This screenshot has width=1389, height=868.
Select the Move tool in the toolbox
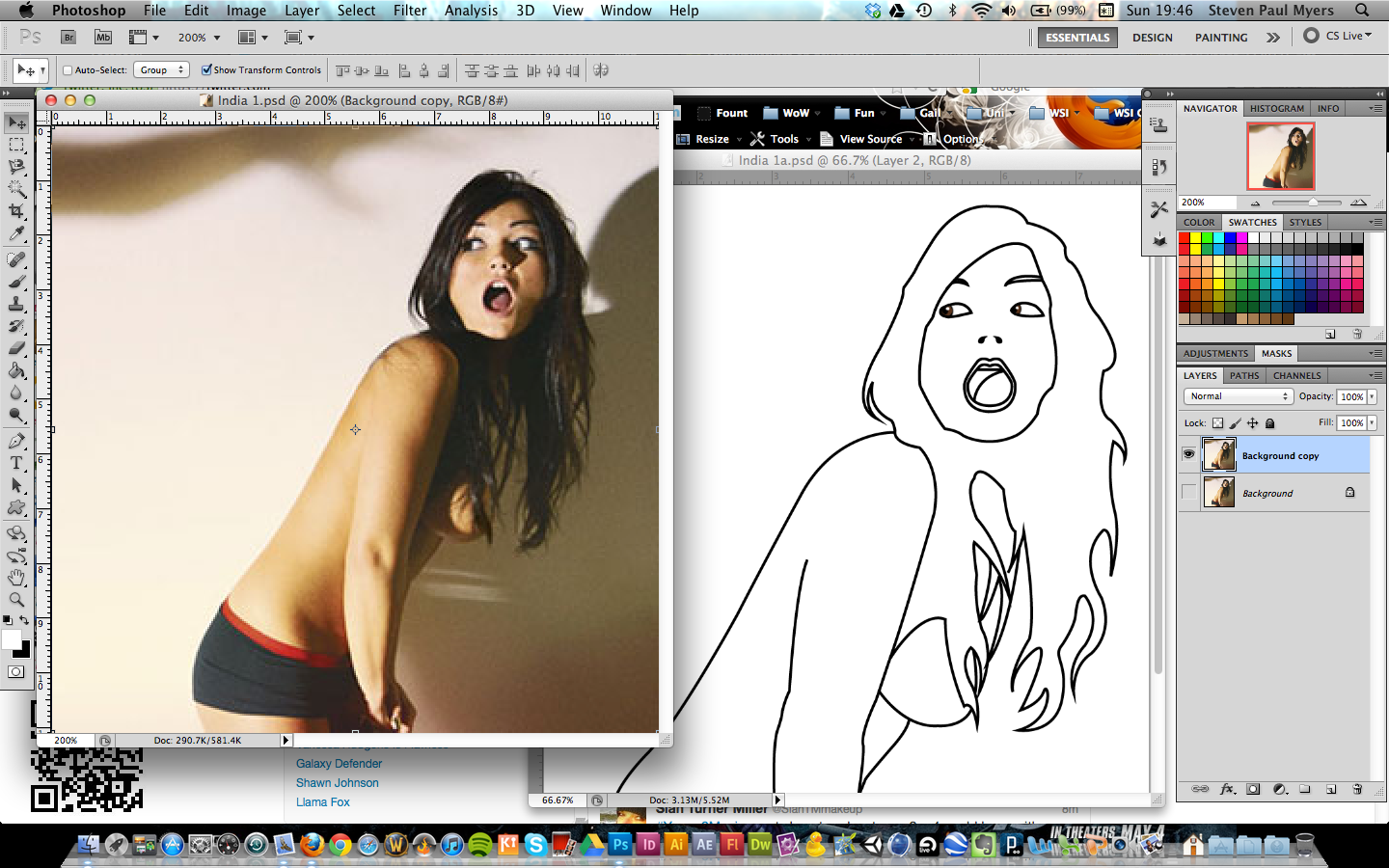pos(16,123)
